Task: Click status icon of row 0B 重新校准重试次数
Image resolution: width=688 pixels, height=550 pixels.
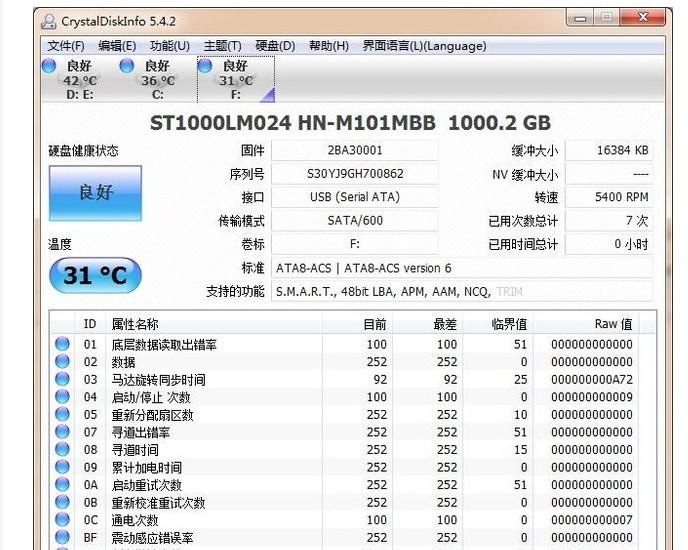Action: point(62,502)
